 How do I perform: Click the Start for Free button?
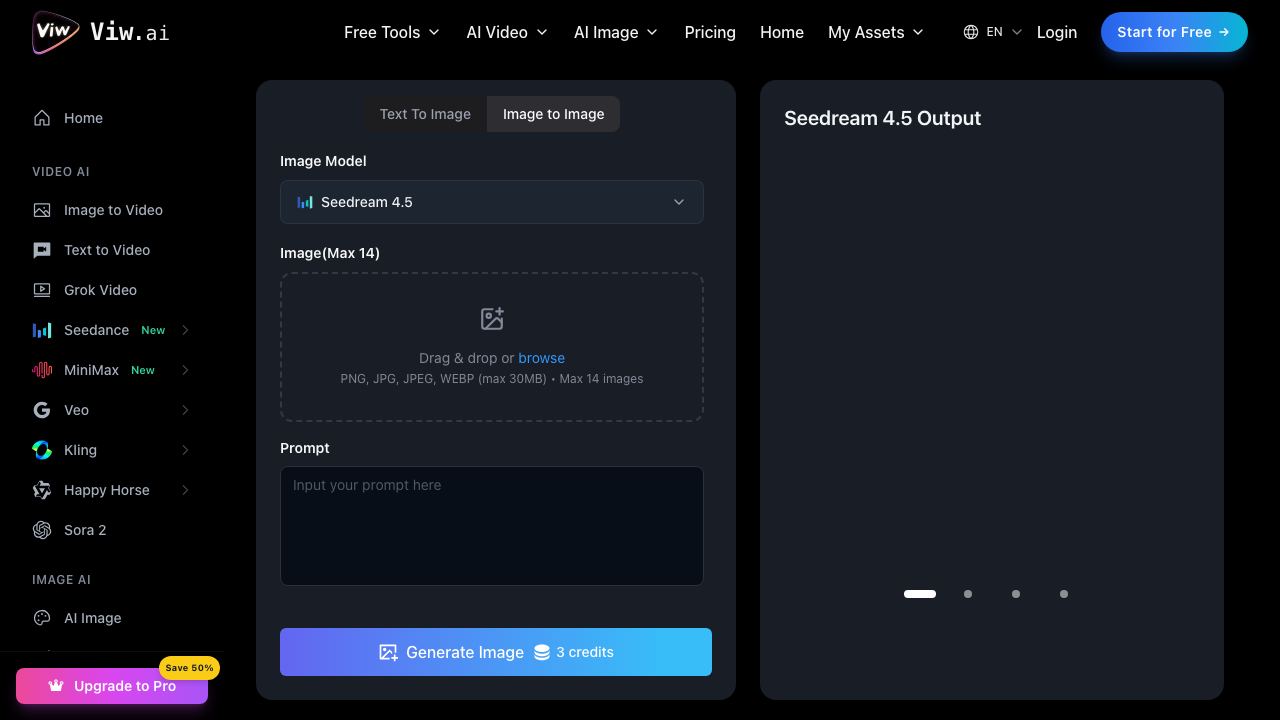(x=1174, y=32)
